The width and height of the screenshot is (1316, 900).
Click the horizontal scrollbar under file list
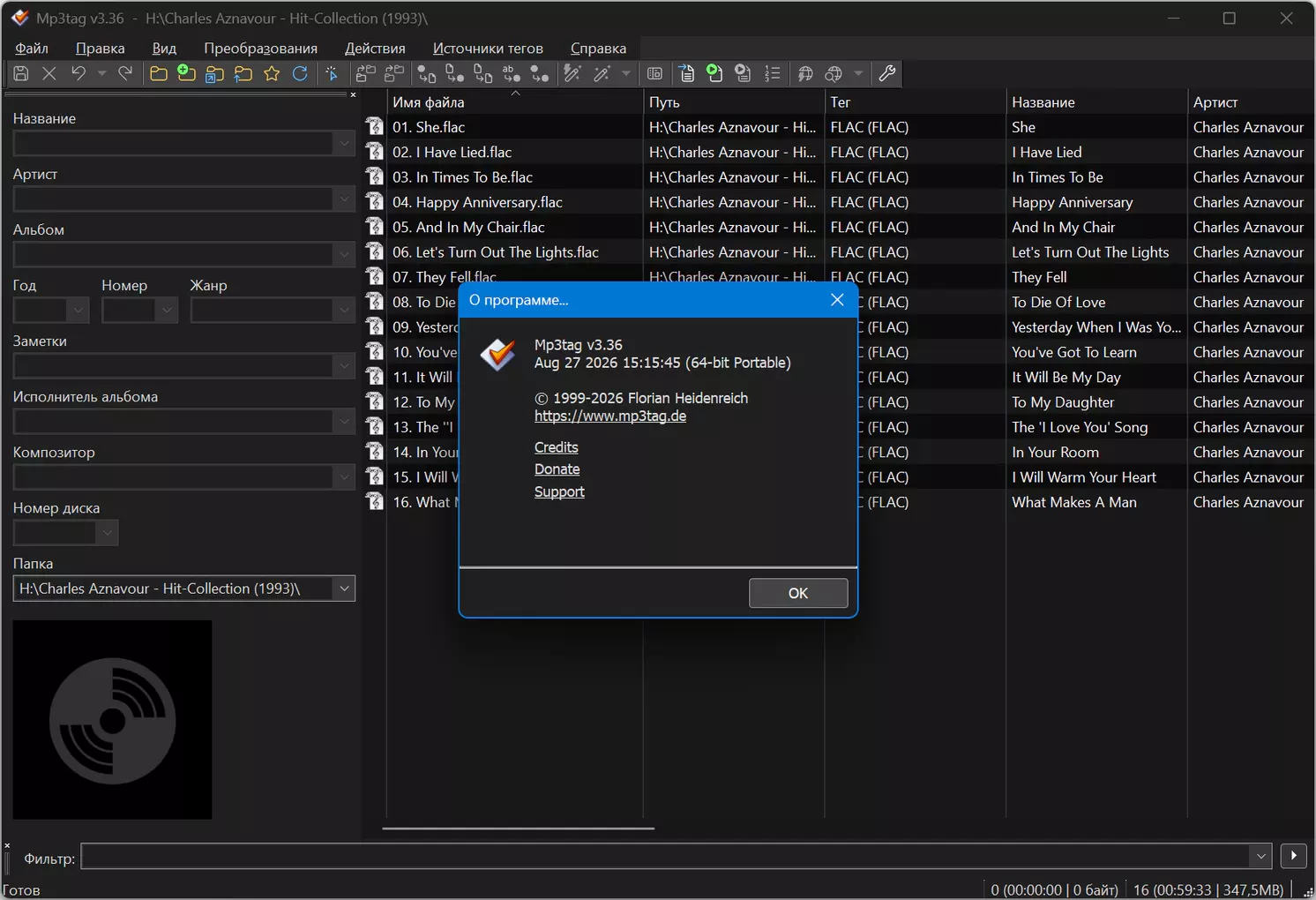click(519, 829)
